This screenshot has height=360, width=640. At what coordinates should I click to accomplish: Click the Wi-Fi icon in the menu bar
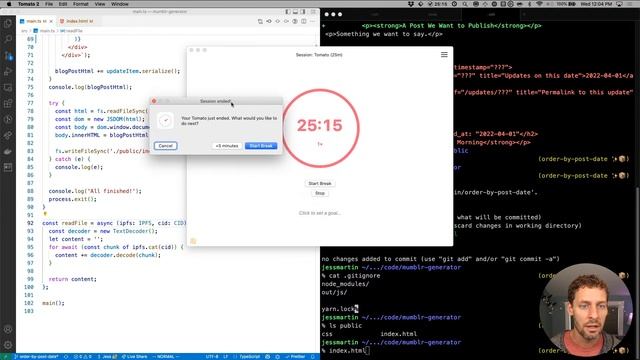click(540, 4)
